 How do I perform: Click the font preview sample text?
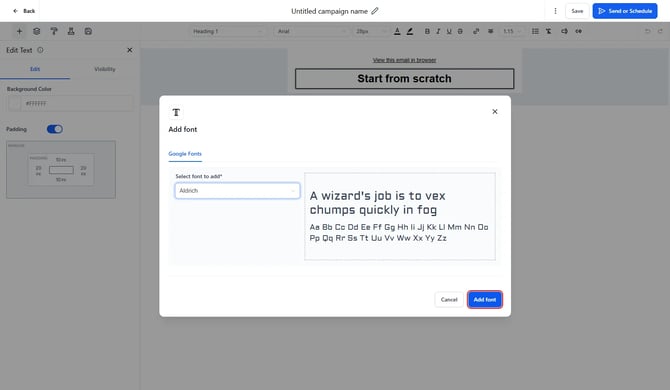pyautogui.click(x=400, y=216)
